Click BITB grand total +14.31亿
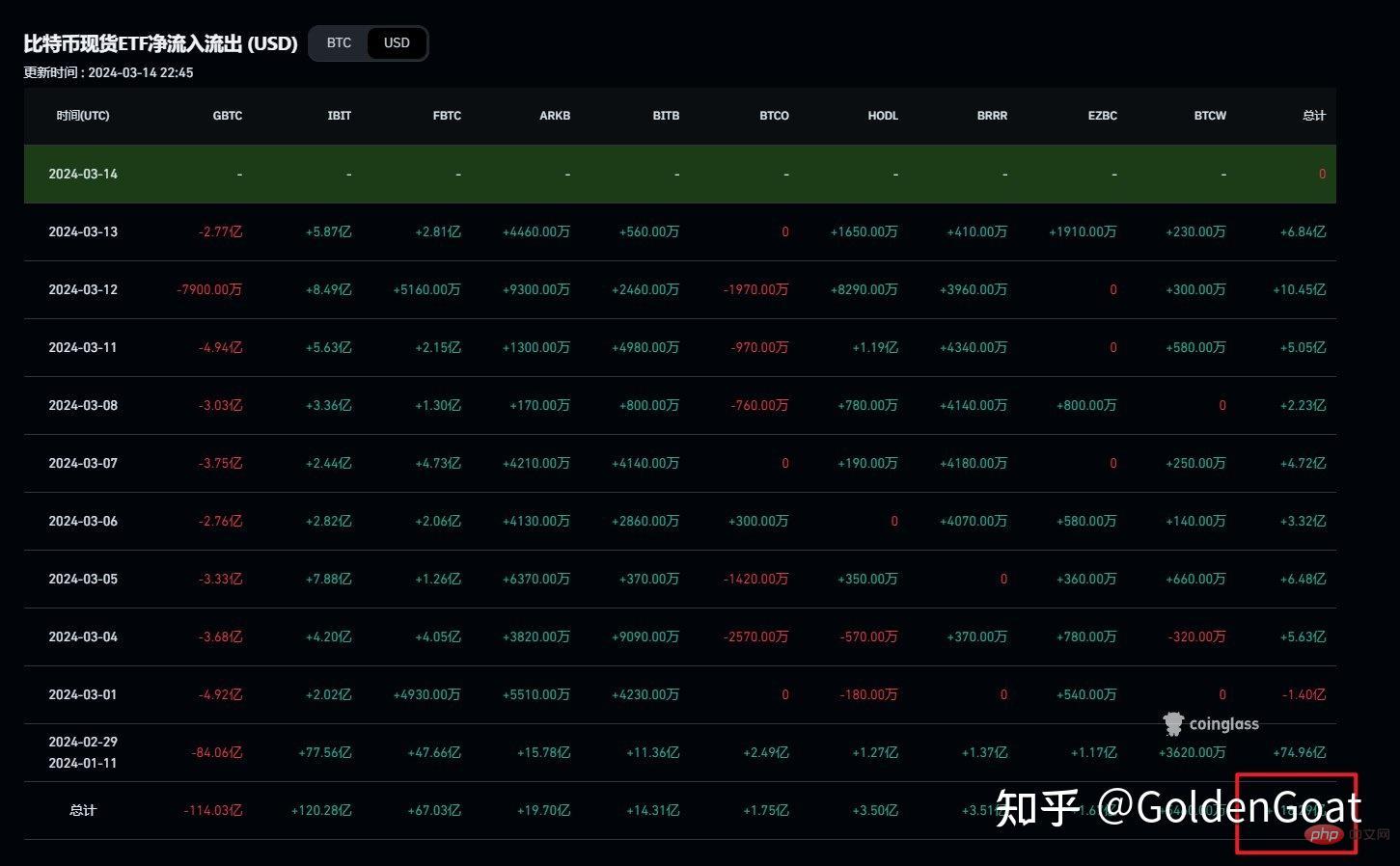1400x866 pixels. coord(653,811)
